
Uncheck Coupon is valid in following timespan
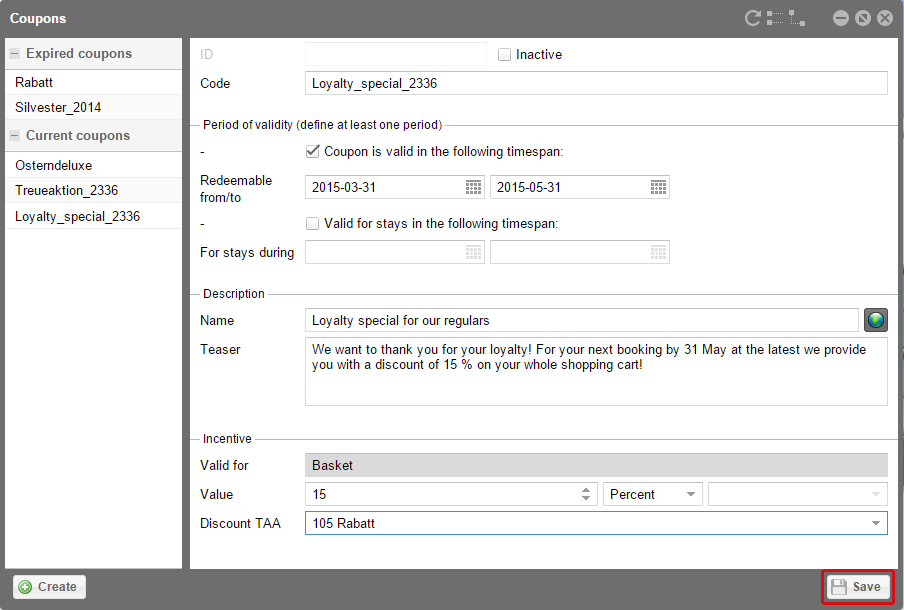[x=313, y=152]
